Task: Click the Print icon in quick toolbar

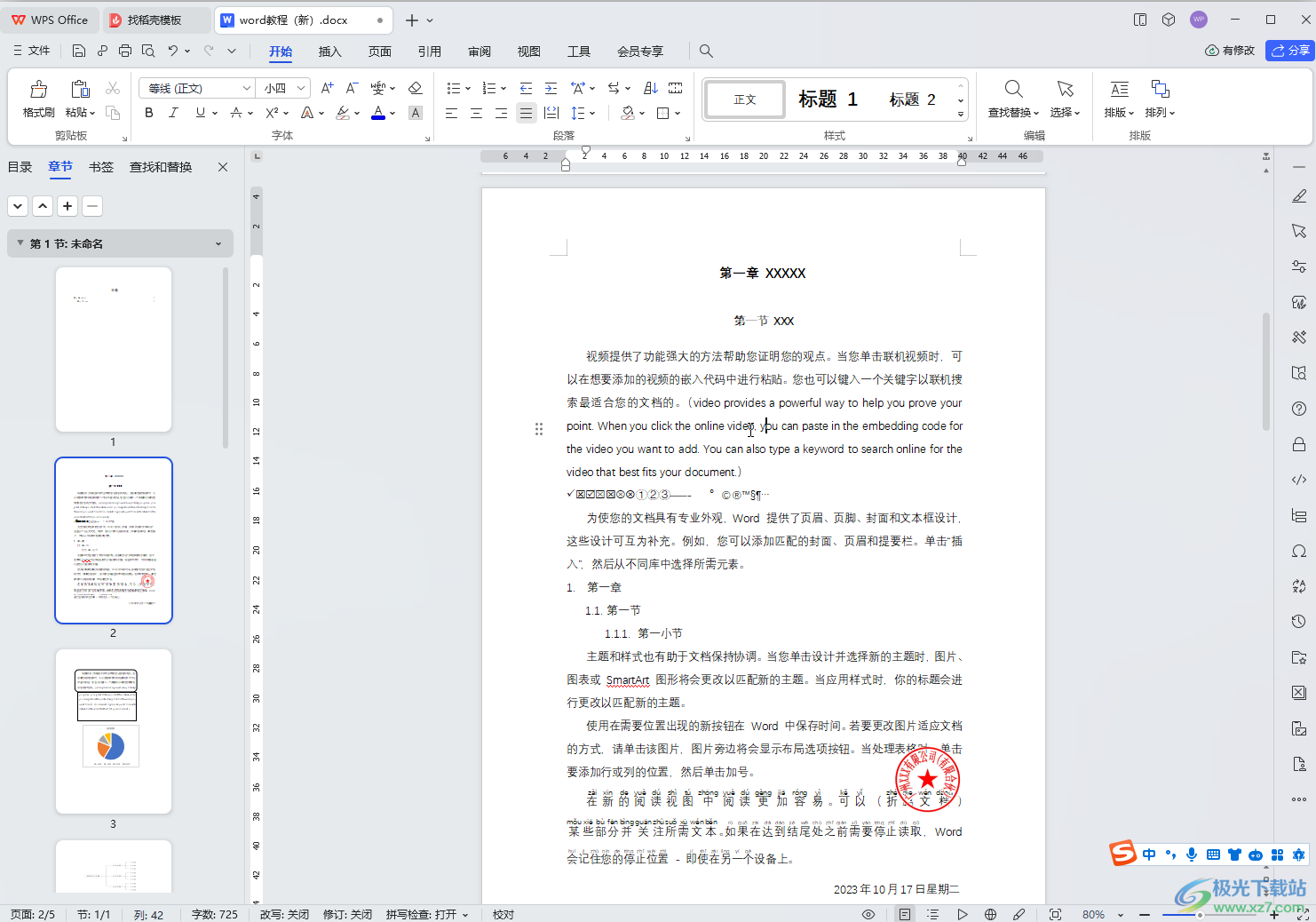Action: coord(125,51)
